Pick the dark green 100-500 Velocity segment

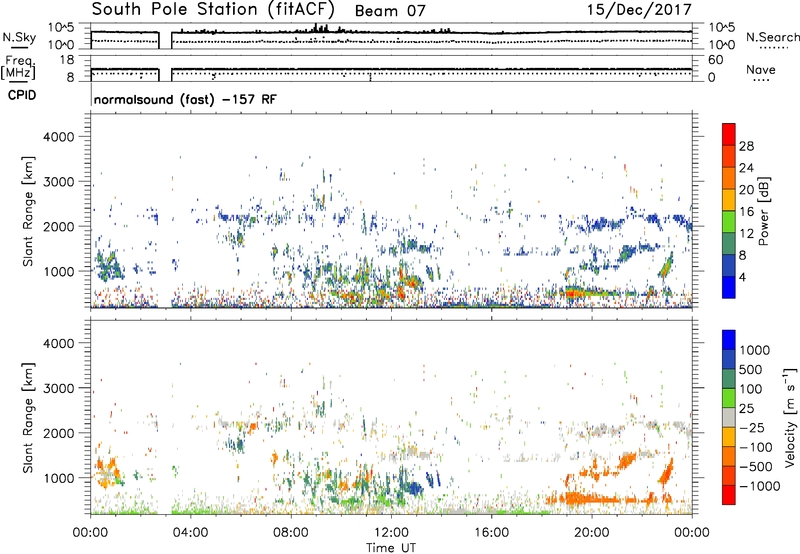[x=729, y=379]
